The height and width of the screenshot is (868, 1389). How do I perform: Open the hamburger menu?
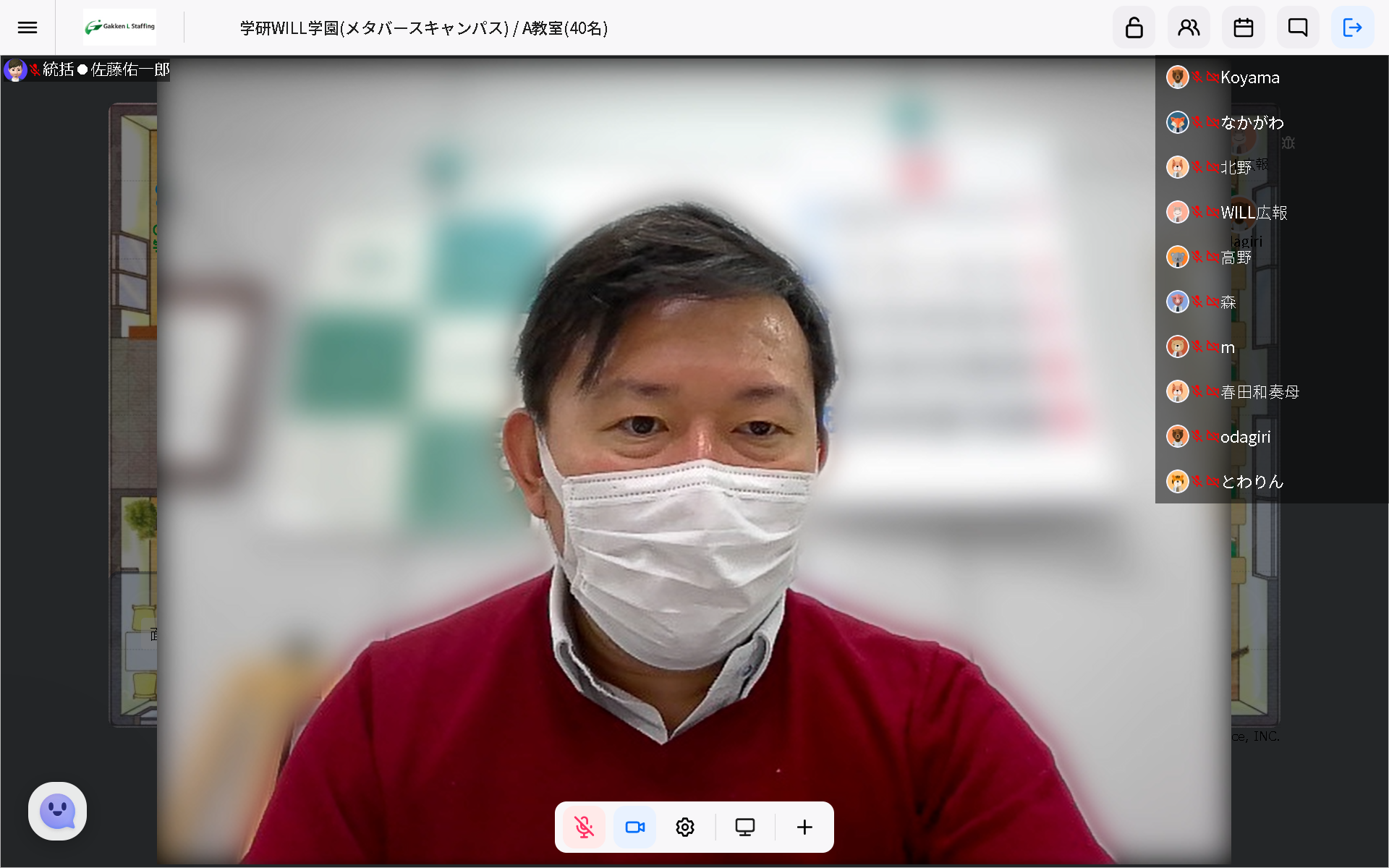click(27, 27)
